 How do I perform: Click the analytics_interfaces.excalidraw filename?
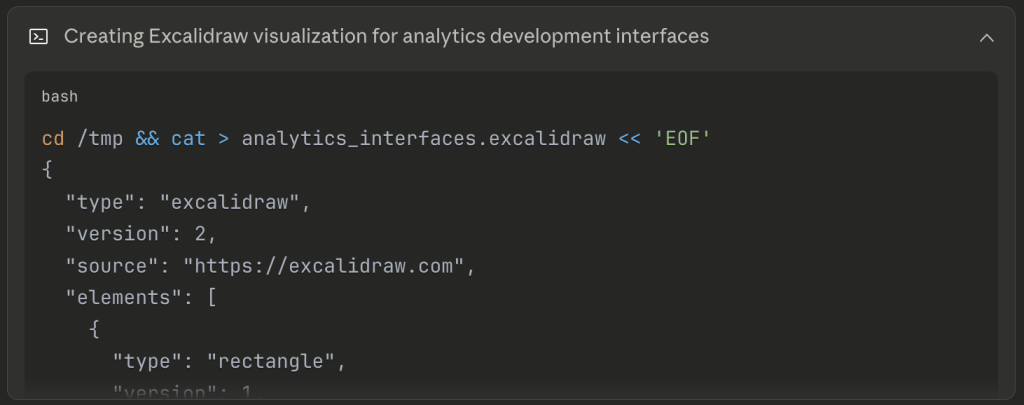423,138
